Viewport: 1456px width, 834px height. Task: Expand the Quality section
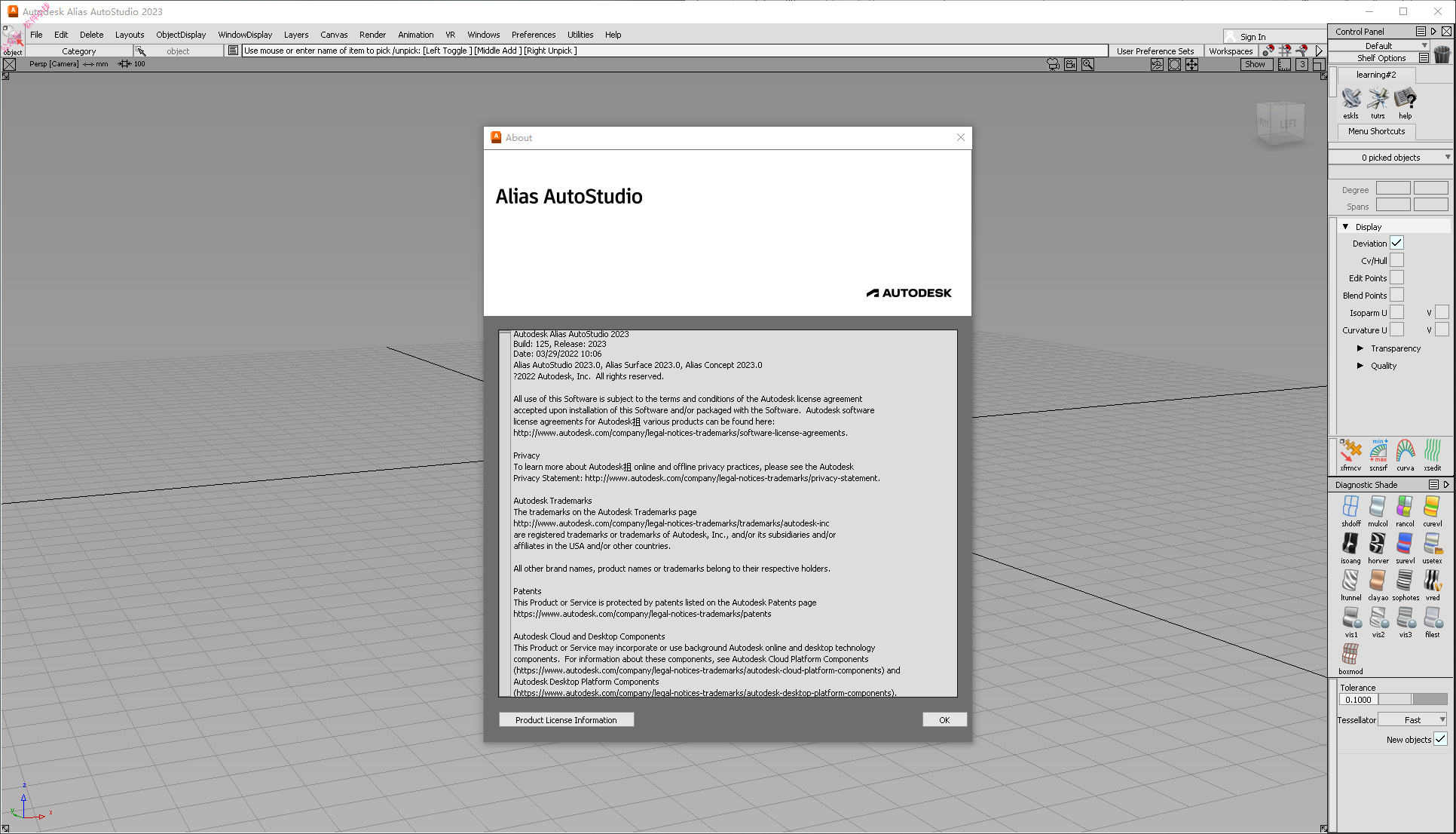point(1360,366)
